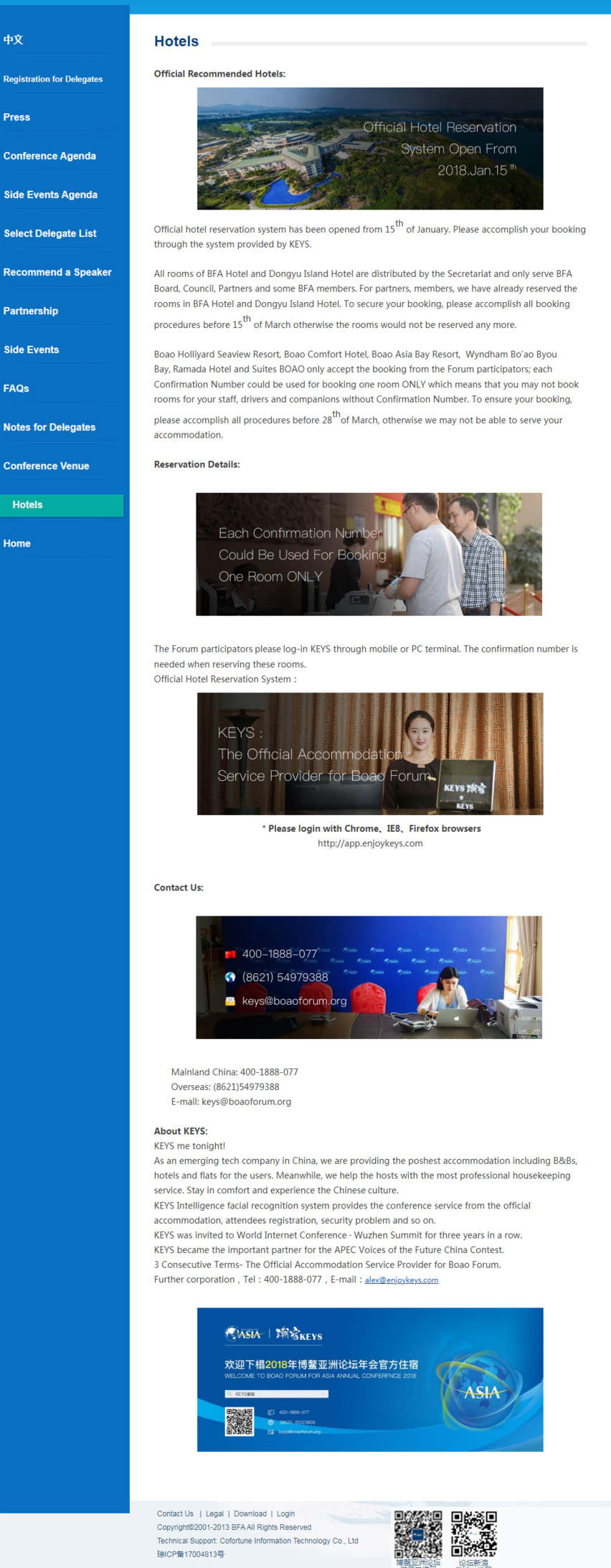Open the Partnership sidebar item

(x=31, y=311)
